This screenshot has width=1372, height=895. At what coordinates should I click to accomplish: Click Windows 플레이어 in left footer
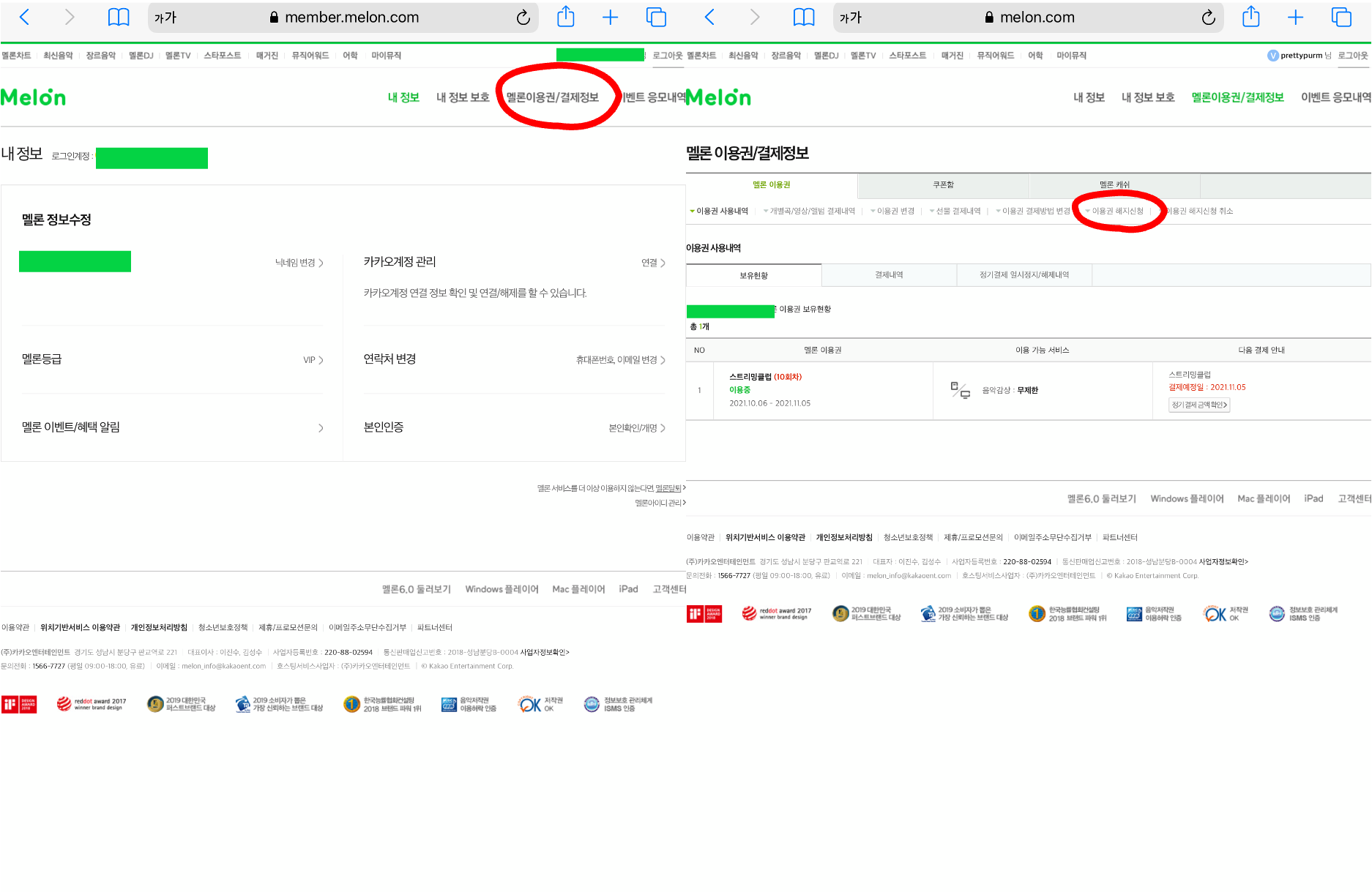[x=502, y=589]
